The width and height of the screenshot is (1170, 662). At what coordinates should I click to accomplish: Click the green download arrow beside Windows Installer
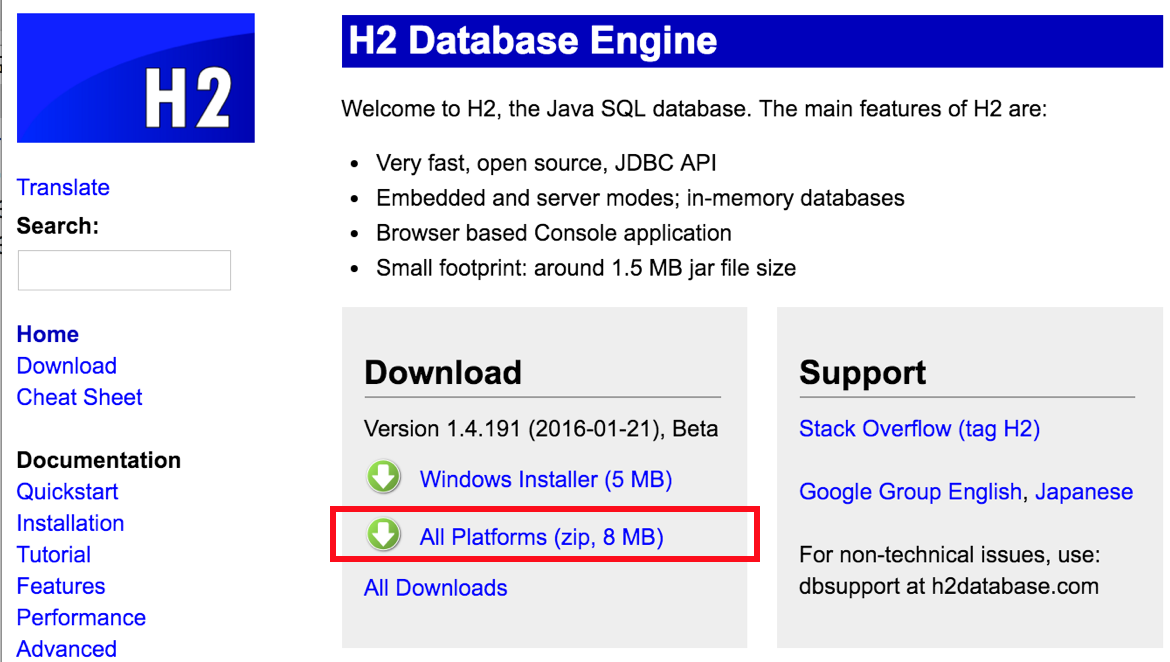(x=384, y=478)
